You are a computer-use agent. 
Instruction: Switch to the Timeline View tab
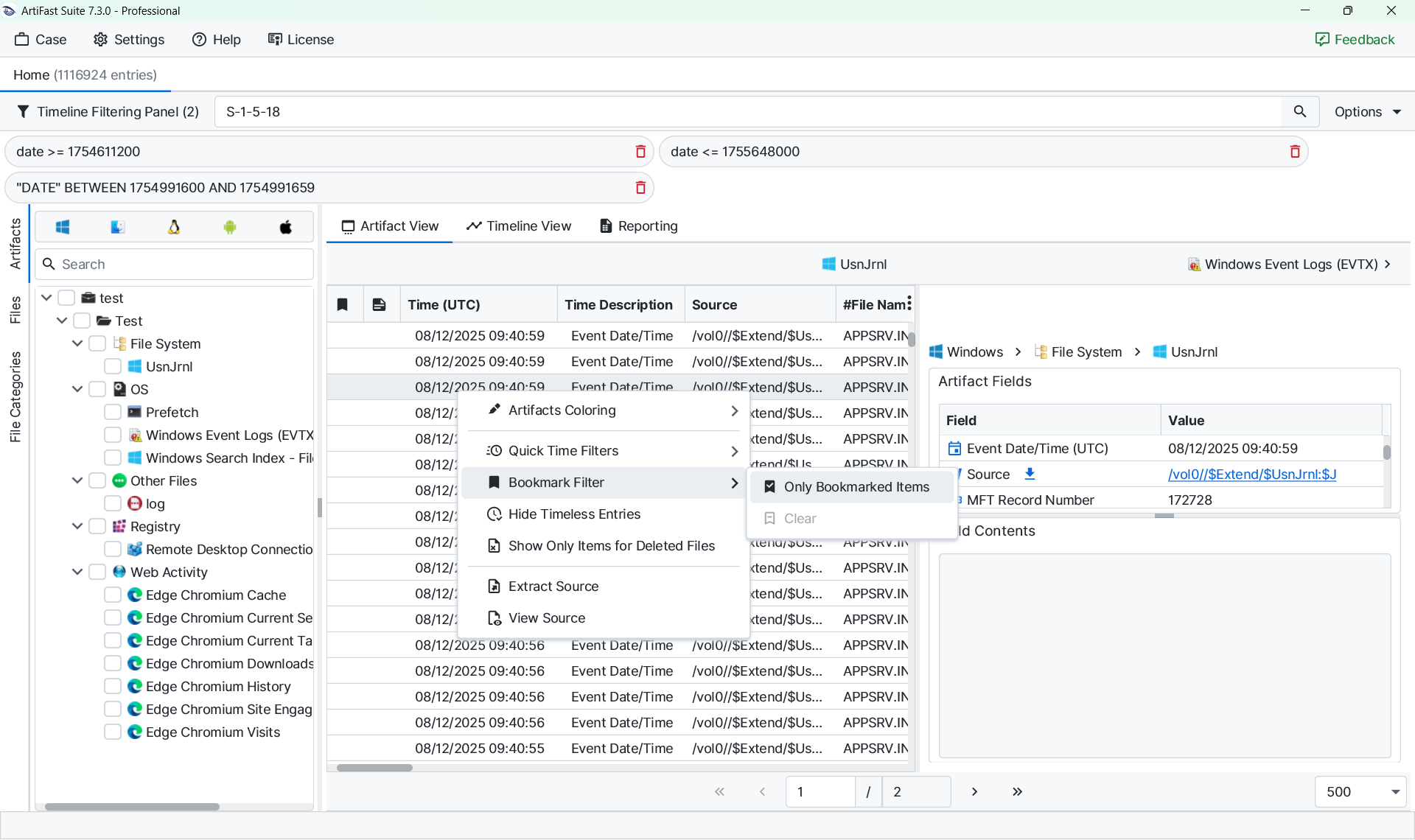(519, 226)
